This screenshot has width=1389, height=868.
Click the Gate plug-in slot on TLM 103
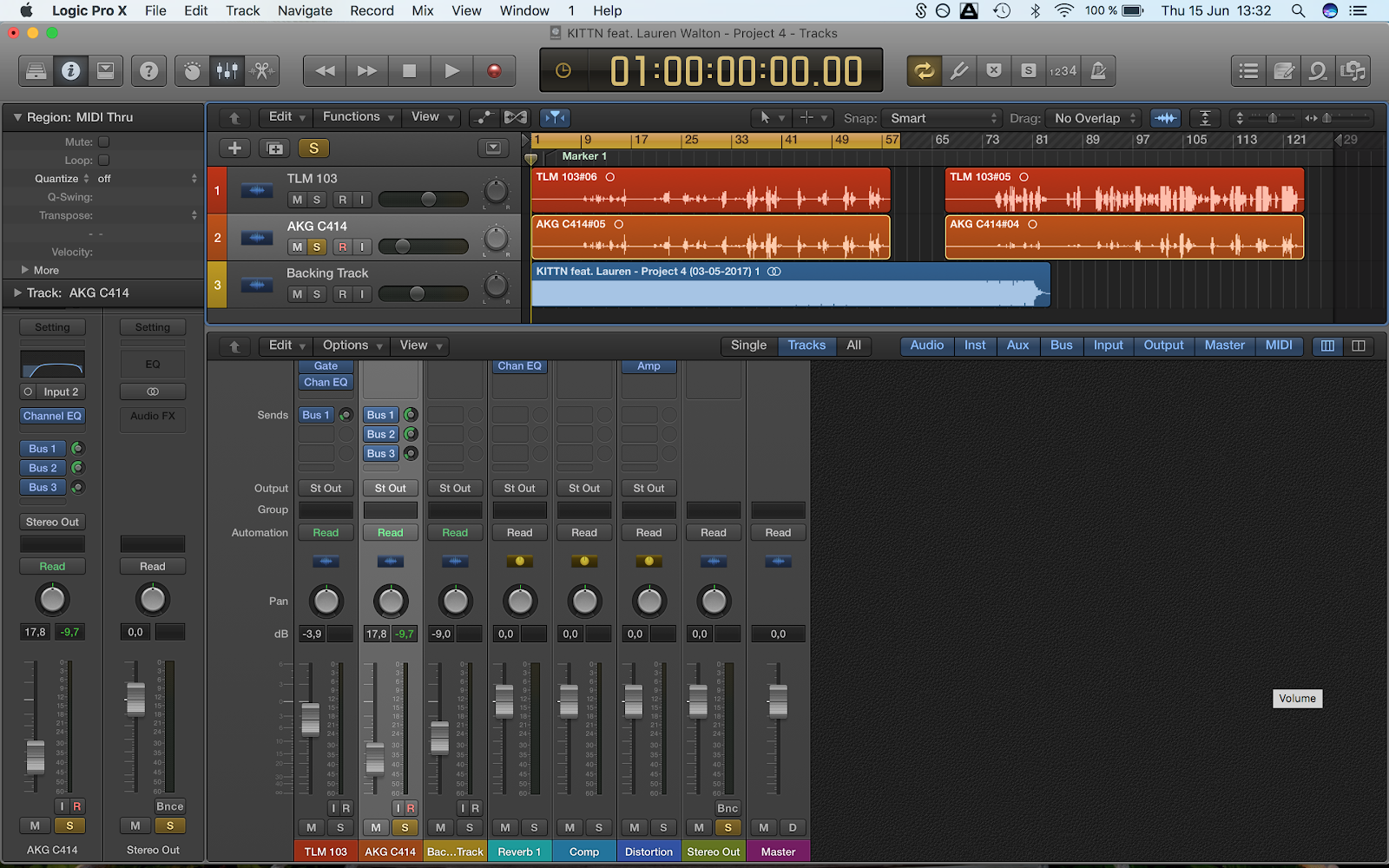pos(326,365)
